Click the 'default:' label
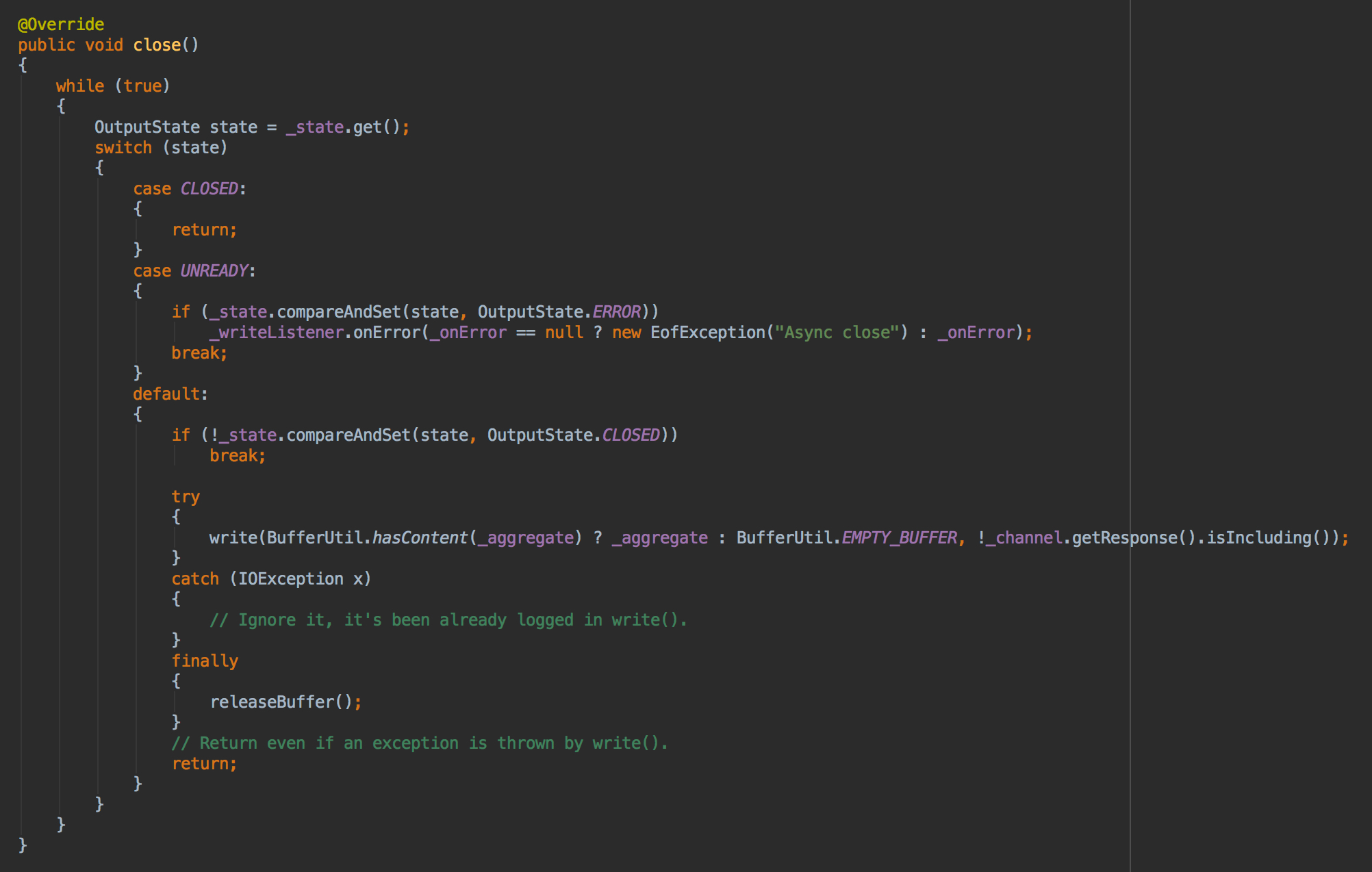 pos(170,394)
